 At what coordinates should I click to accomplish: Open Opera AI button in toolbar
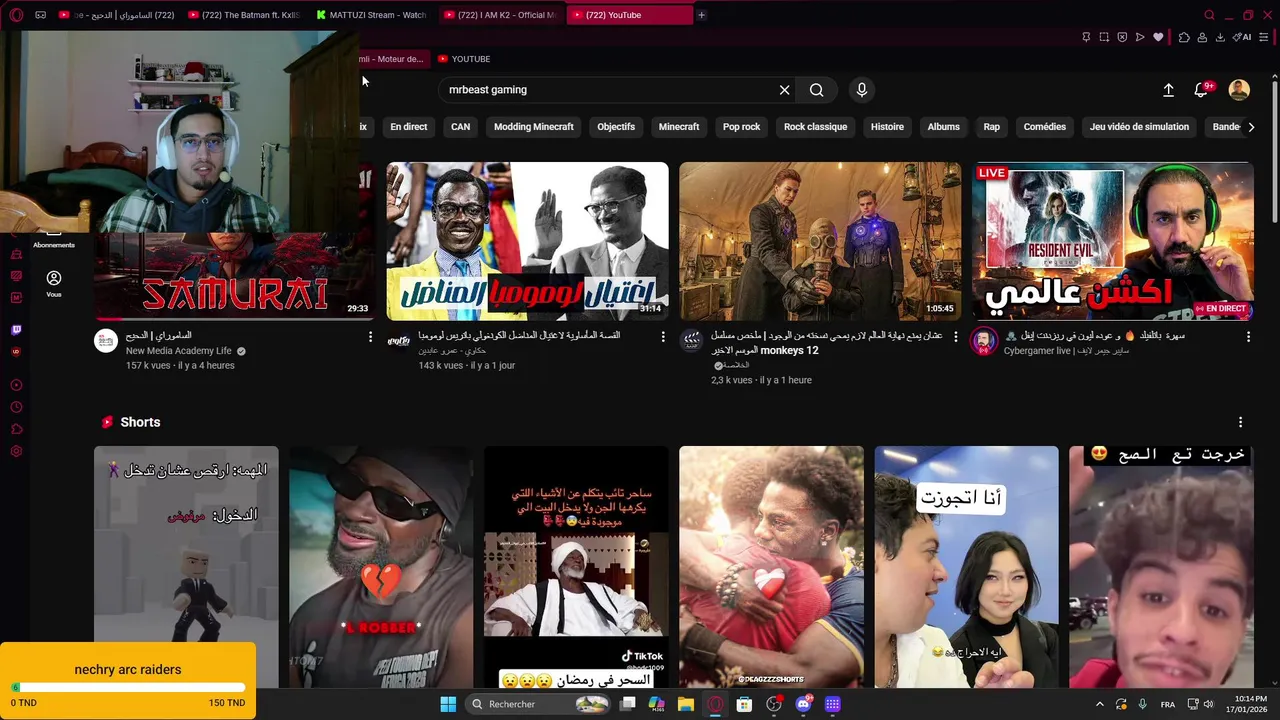point(1243,37)
